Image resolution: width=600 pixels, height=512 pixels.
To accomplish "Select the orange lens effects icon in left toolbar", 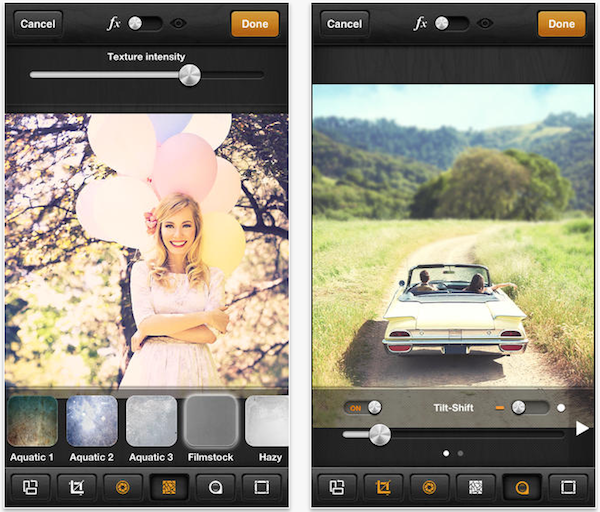I will tap(122, 488).
